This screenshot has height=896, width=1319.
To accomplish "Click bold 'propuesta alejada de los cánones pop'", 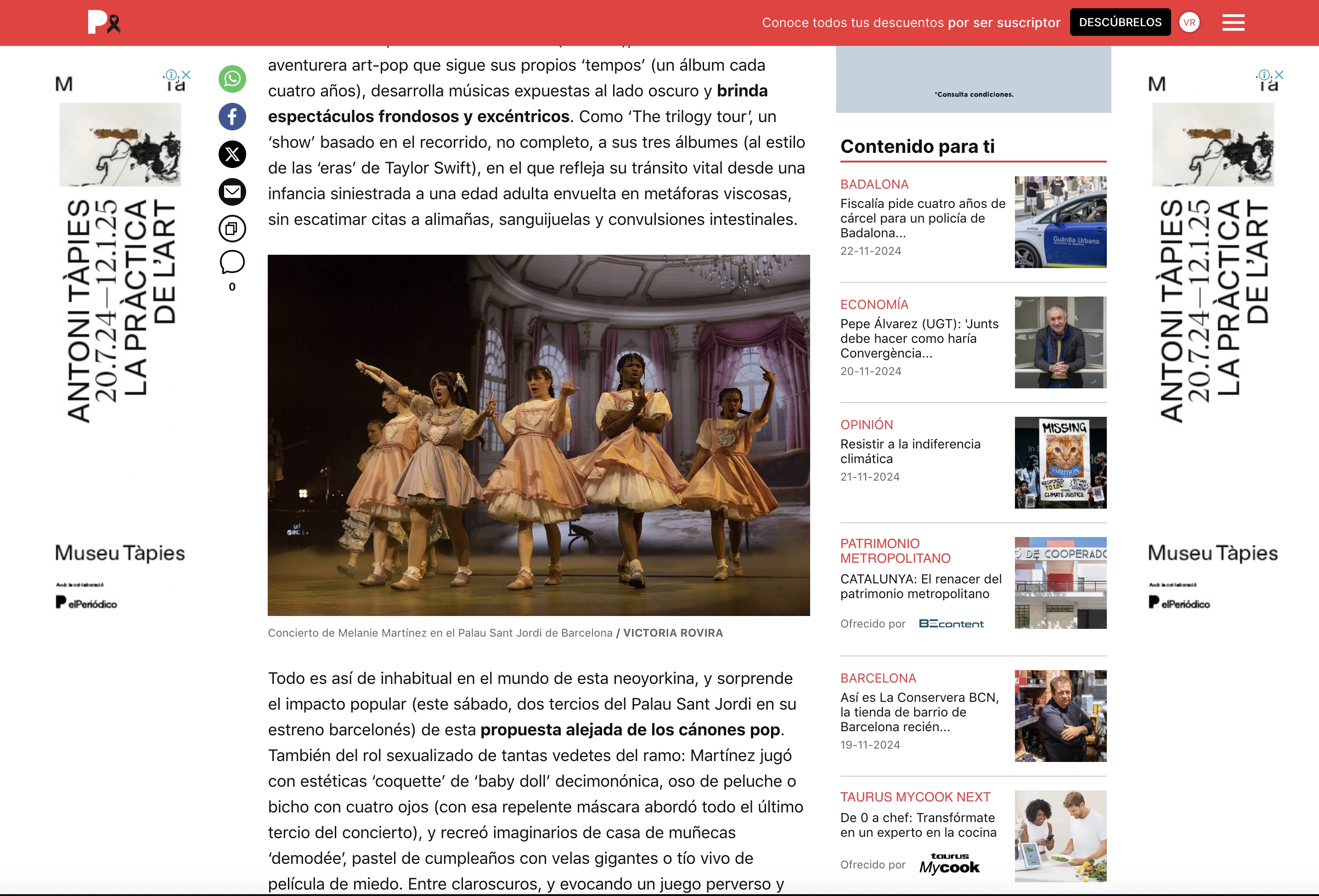I will 630,730.
